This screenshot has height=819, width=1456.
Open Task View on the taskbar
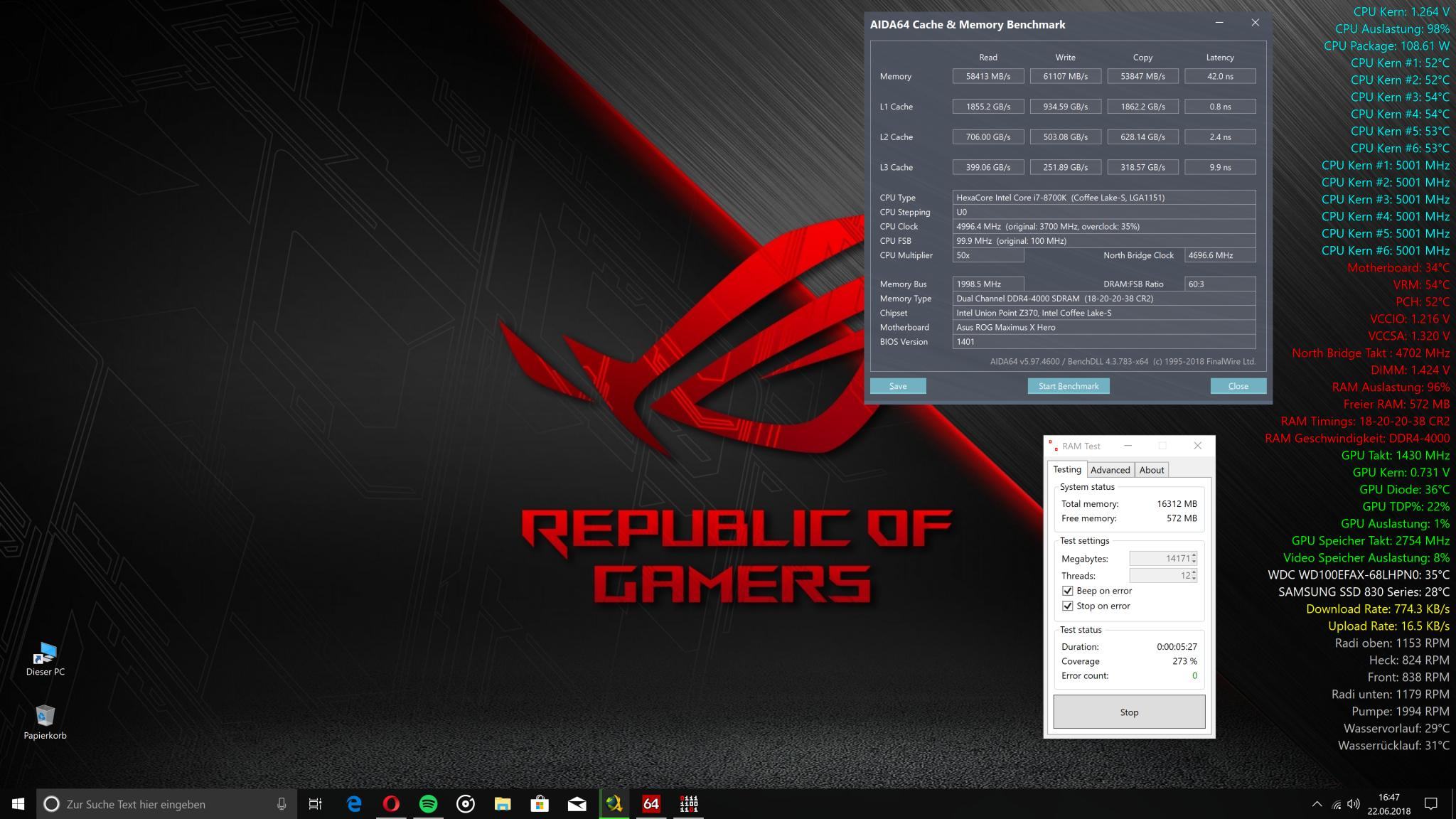click(315, 804)
